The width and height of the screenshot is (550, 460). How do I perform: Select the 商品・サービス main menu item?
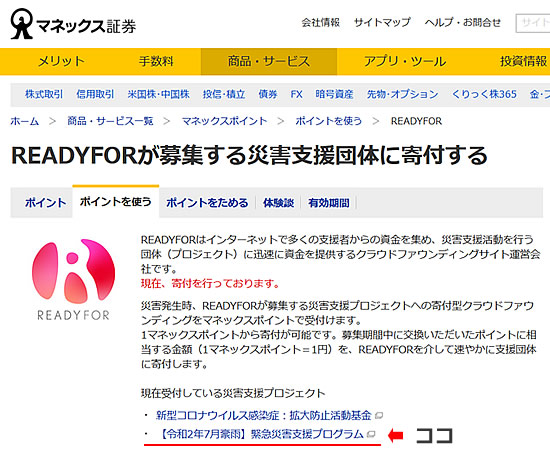[269, 61]
